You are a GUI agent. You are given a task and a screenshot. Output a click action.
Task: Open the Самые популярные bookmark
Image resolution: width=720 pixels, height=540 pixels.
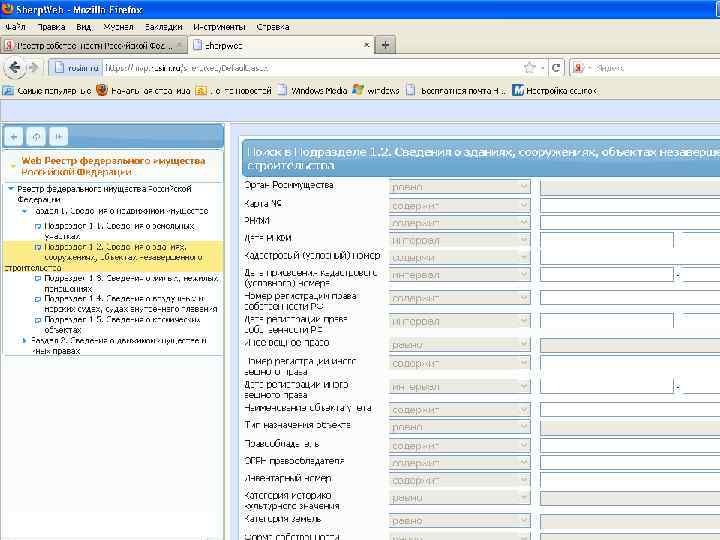(47, 91)
